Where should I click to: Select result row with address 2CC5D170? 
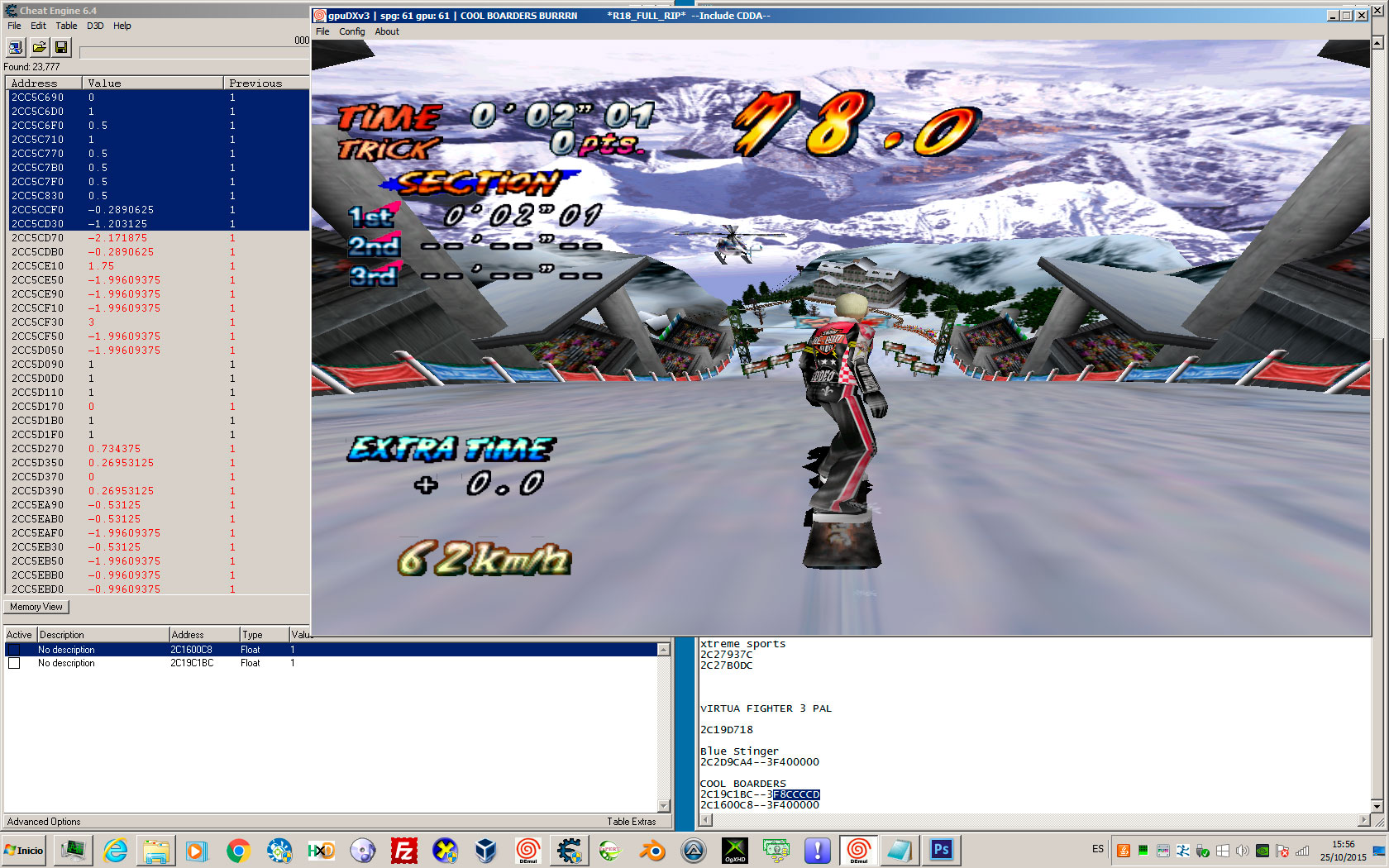tap(158, 407)
